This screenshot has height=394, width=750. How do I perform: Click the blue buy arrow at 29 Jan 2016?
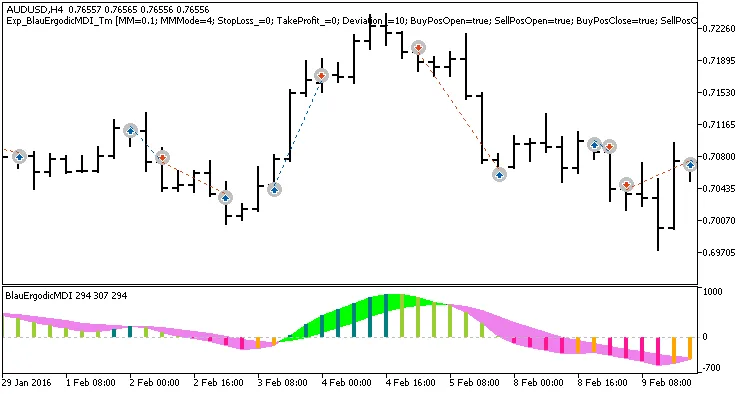(x=19, y=156)
